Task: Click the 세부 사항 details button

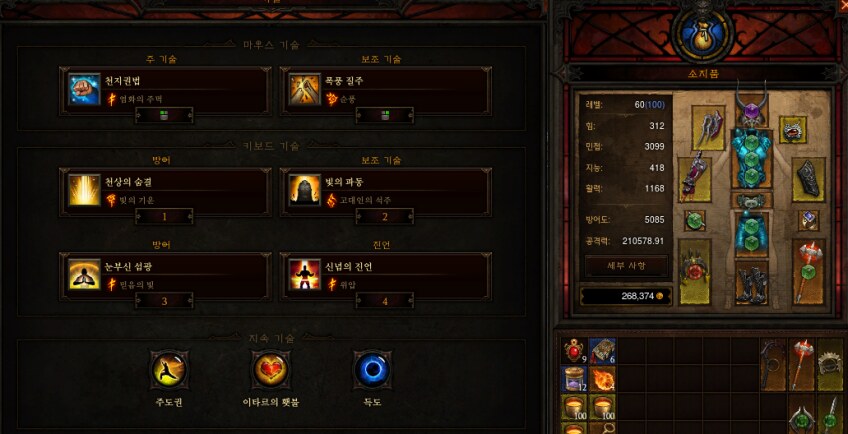Action: click(626, 266)
